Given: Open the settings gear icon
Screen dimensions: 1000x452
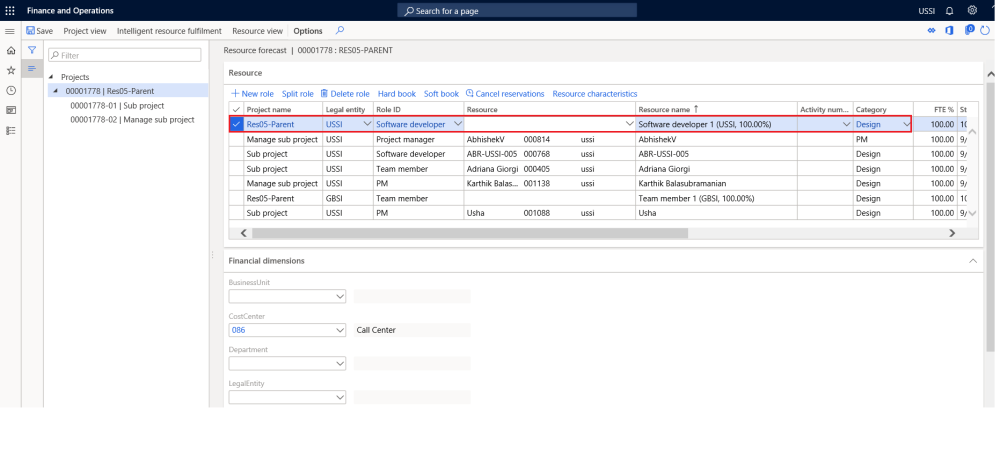Looking at the screenshot, I should 972,10.
